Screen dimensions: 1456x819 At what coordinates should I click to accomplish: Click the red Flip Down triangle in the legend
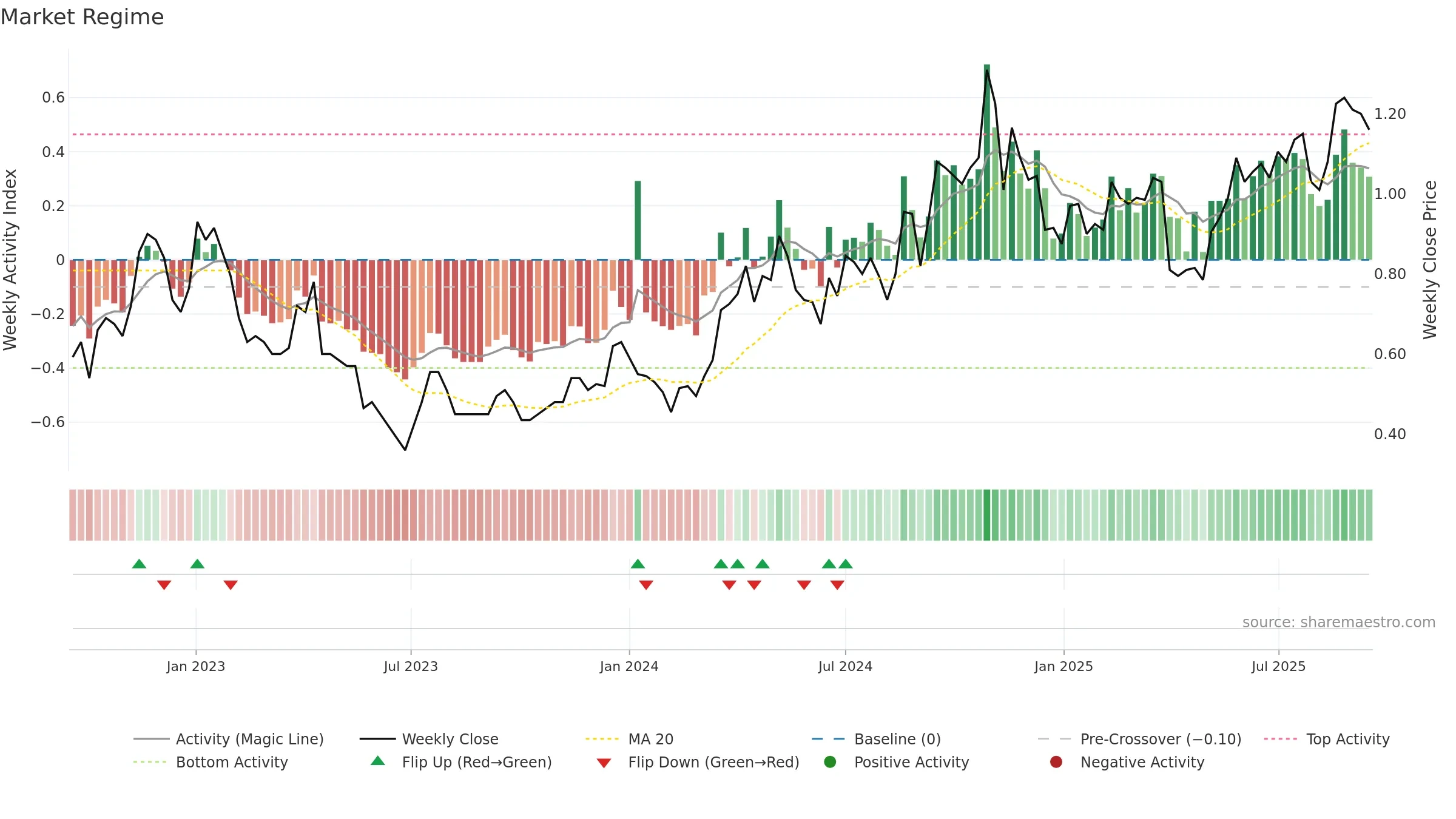pyautogui.click(x=604, y=763)
